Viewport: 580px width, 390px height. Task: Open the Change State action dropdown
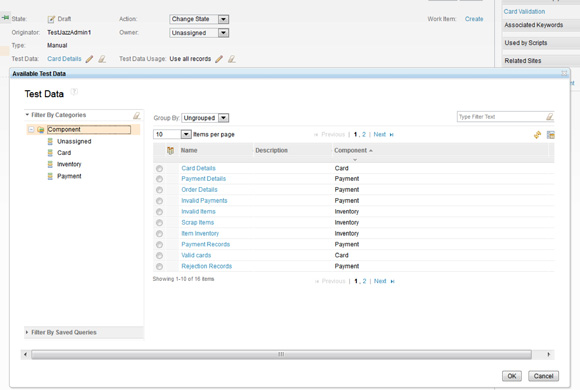tap(223, 19)
